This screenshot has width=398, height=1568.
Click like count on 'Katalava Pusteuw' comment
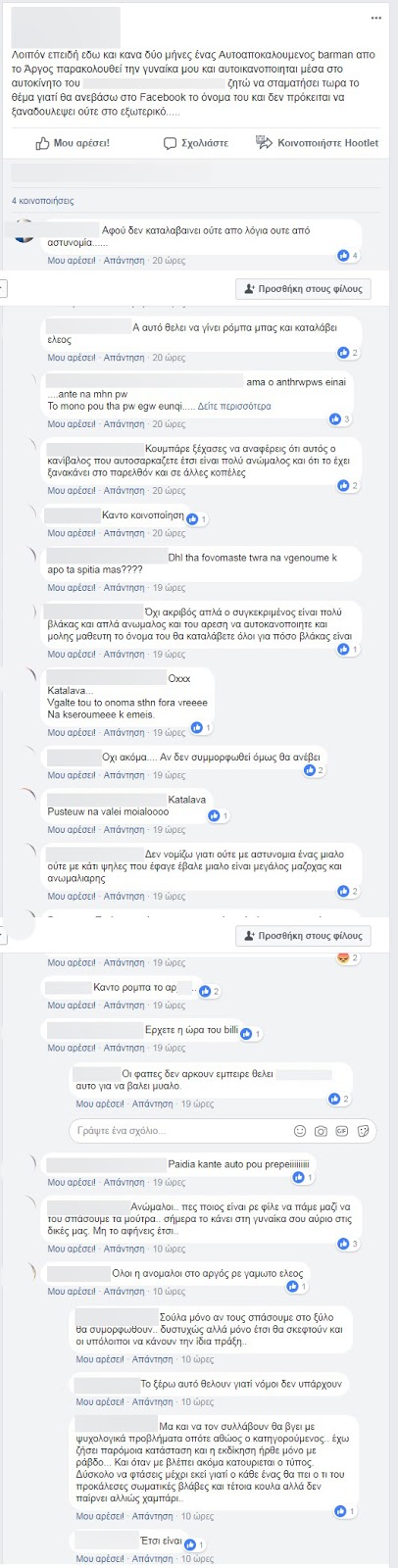tap(218, 815)
